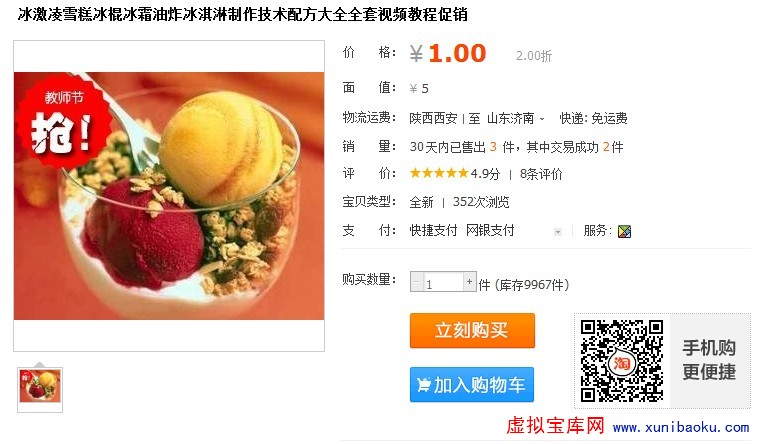Image resolution: width=760 pixels, height=444 pixels.
Task: Open the 8条评价 reviews link
Action: [541, 174]
